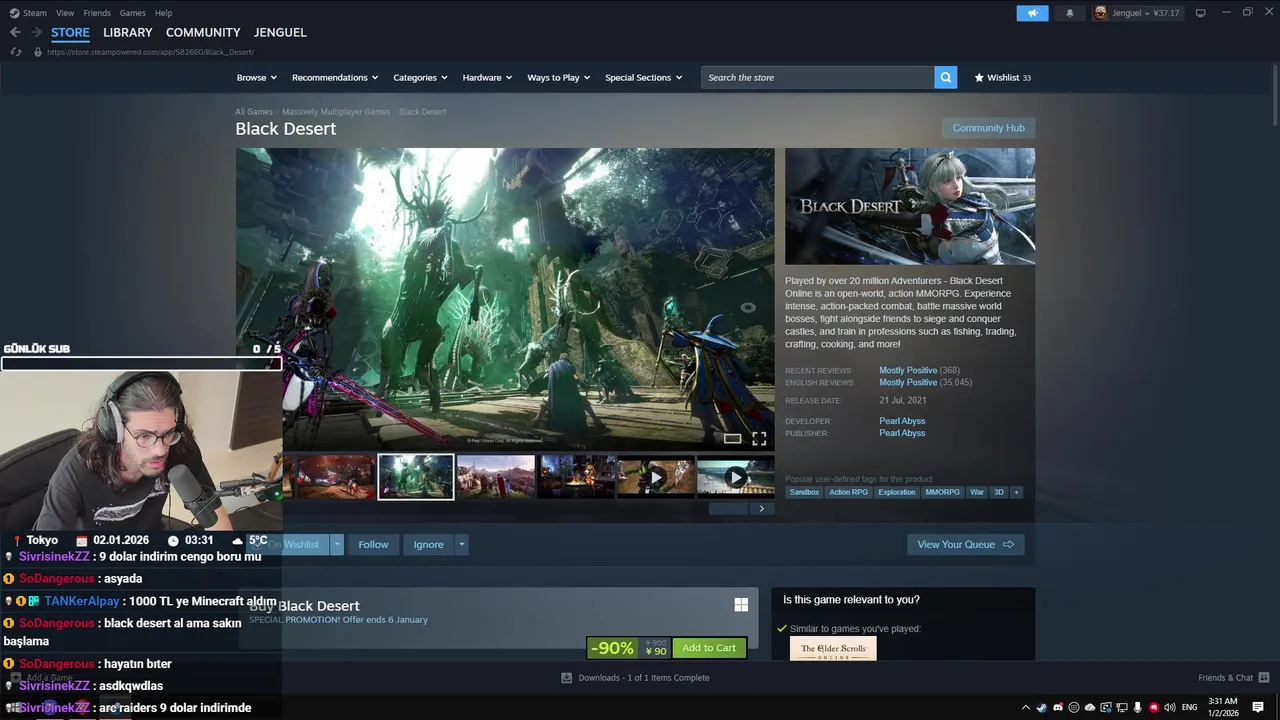Click the Discord tray icon
1280x720 pixels.
click(1057, 708)
